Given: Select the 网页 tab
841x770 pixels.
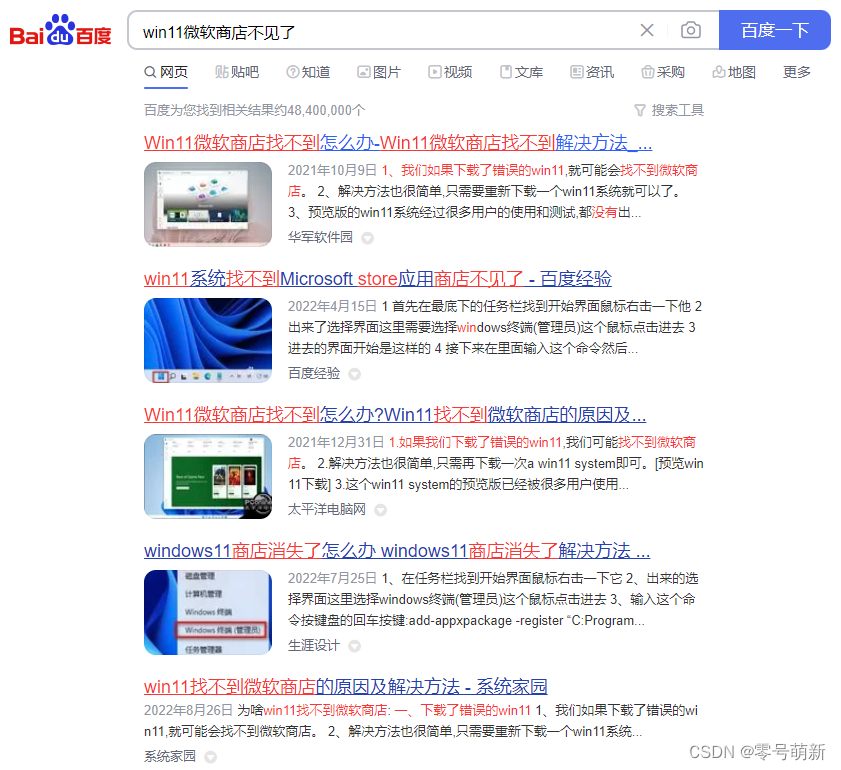Looking at the screenshot, I should point(166,72).
